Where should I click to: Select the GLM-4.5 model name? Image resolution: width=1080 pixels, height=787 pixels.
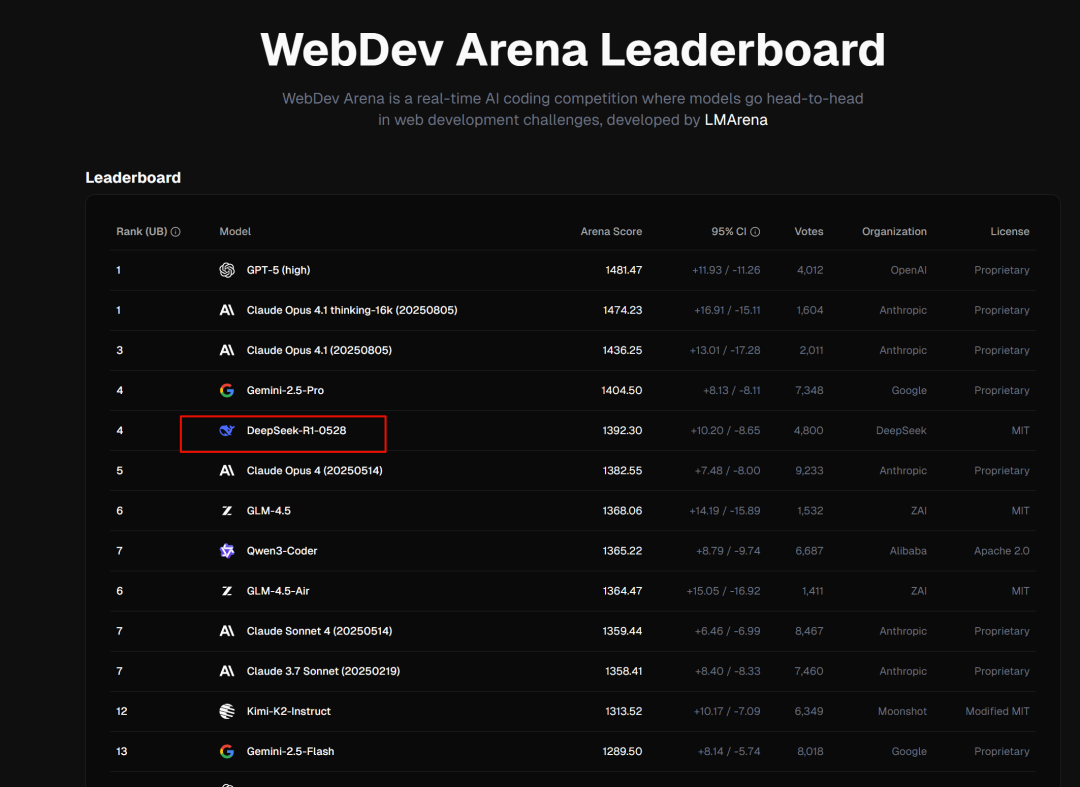[269, 510]
